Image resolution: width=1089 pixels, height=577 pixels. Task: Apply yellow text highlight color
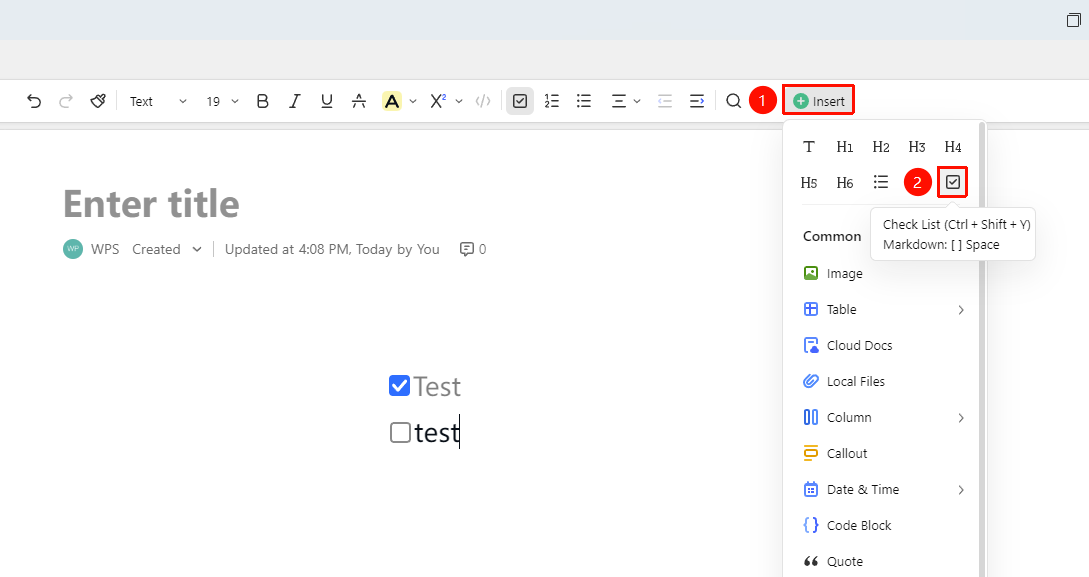(x=392, y=101)
